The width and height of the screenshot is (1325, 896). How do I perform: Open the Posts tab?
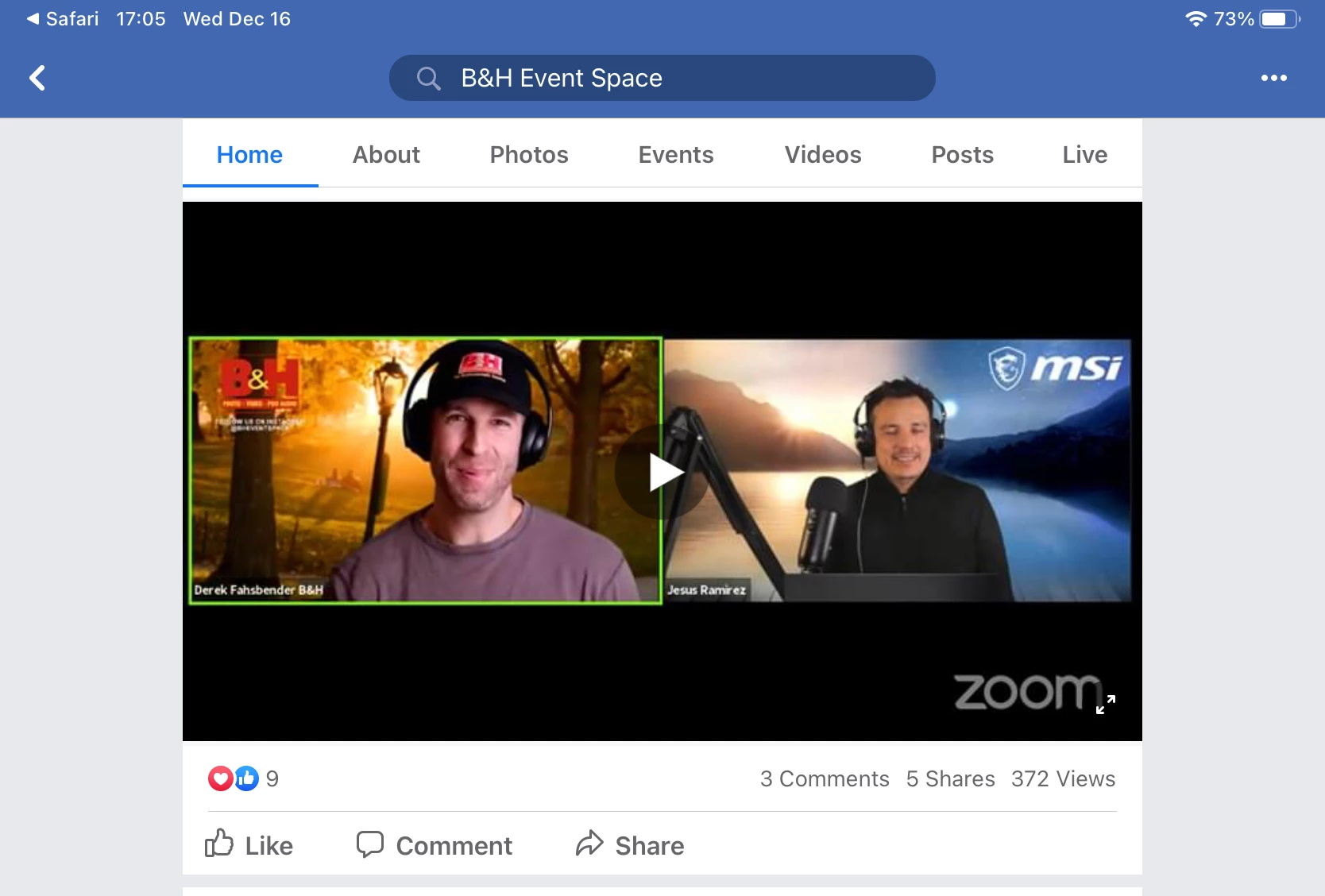[962, 154]
